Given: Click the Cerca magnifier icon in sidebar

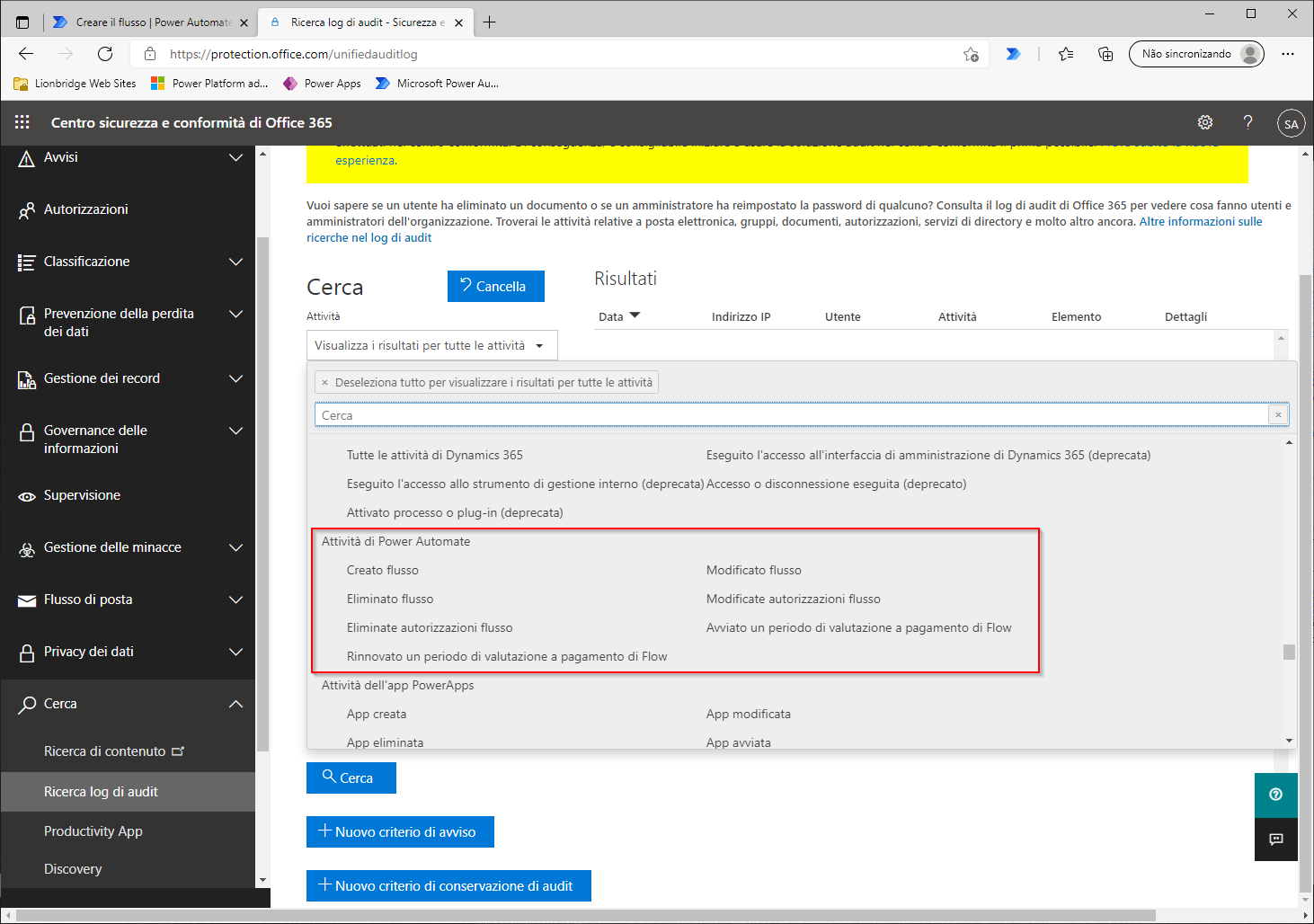Looking at the screenshot, I should click(x=27, y=705).
